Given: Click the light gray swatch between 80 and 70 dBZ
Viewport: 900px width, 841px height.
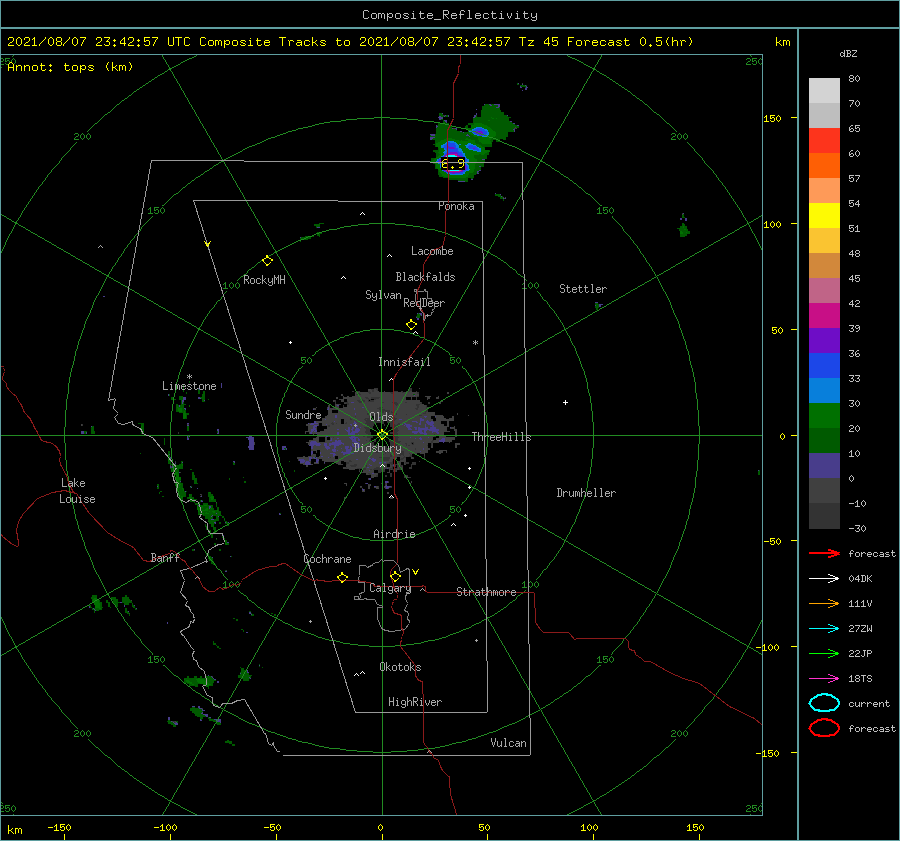Looking at the screenshot, I should click(x=824, y=91).
